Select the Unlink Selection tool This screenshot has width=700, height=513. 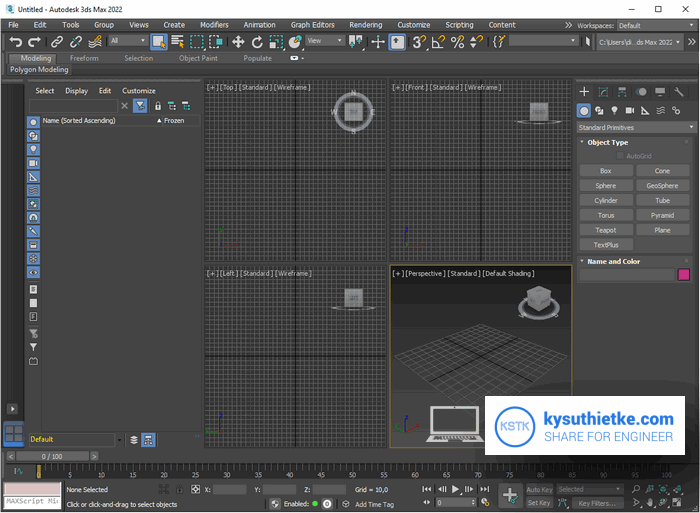coord(75,42)
